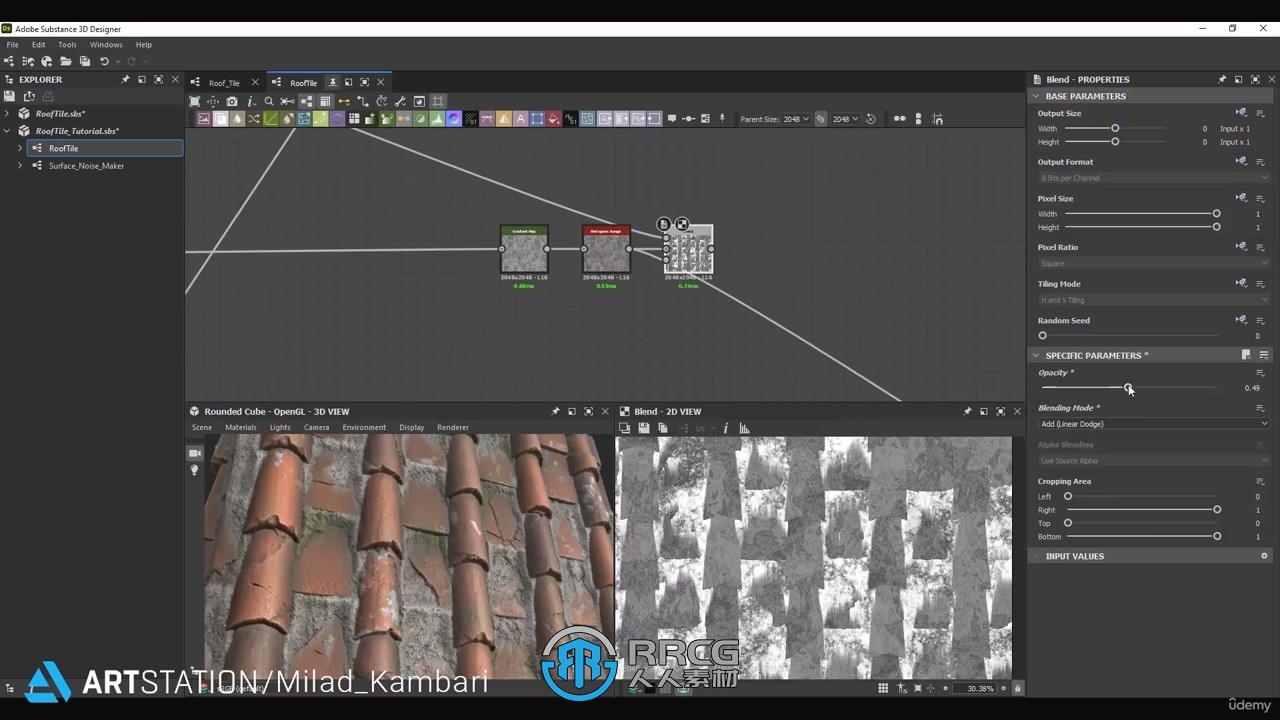Select the Blend node in graph
Screen dimensions: 1280x720
(x=689, y=249)
